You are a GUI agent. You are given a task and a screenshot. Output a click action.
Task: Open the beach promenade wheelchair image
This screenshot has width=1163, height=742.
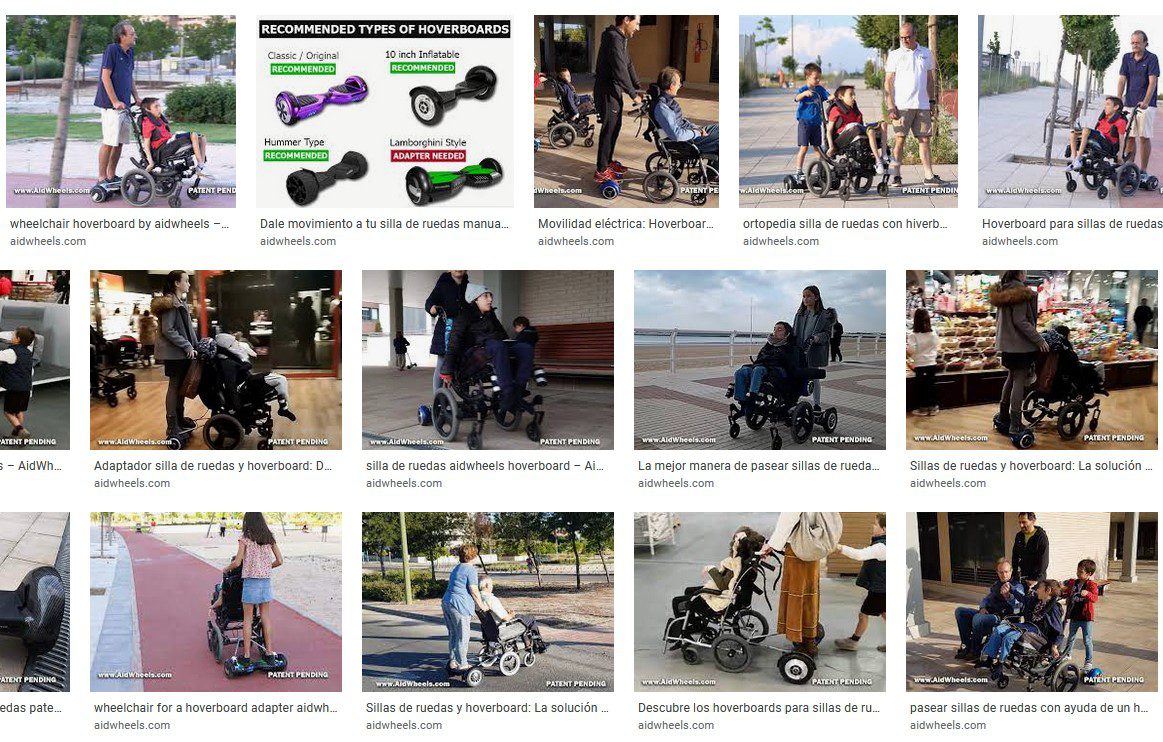coord(760,360)
